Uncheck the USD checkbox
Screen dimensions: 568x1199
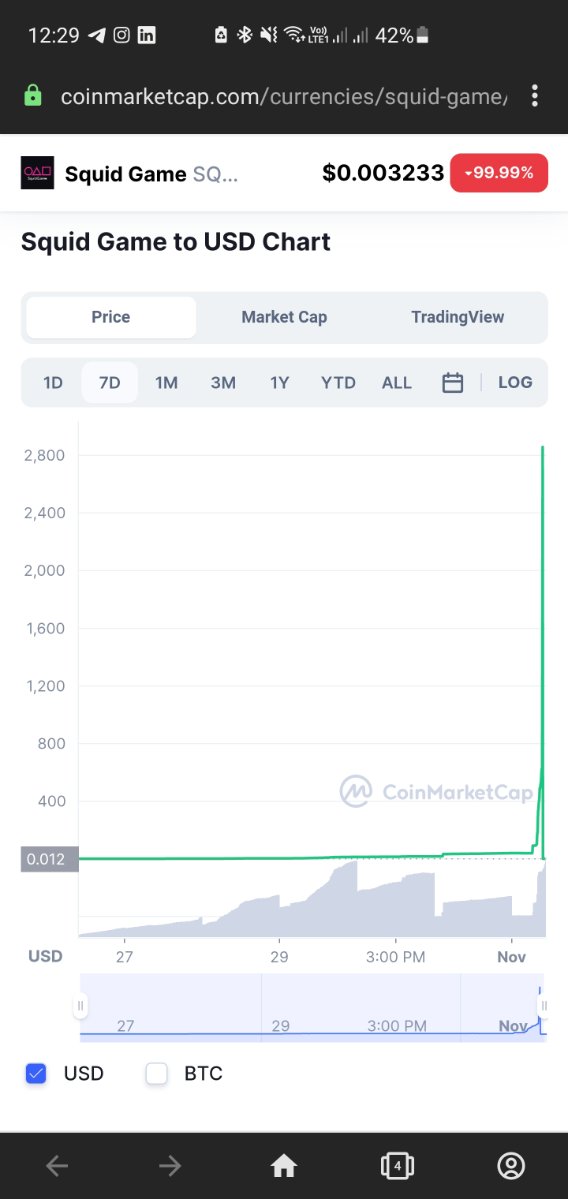tap(35, 1074)
